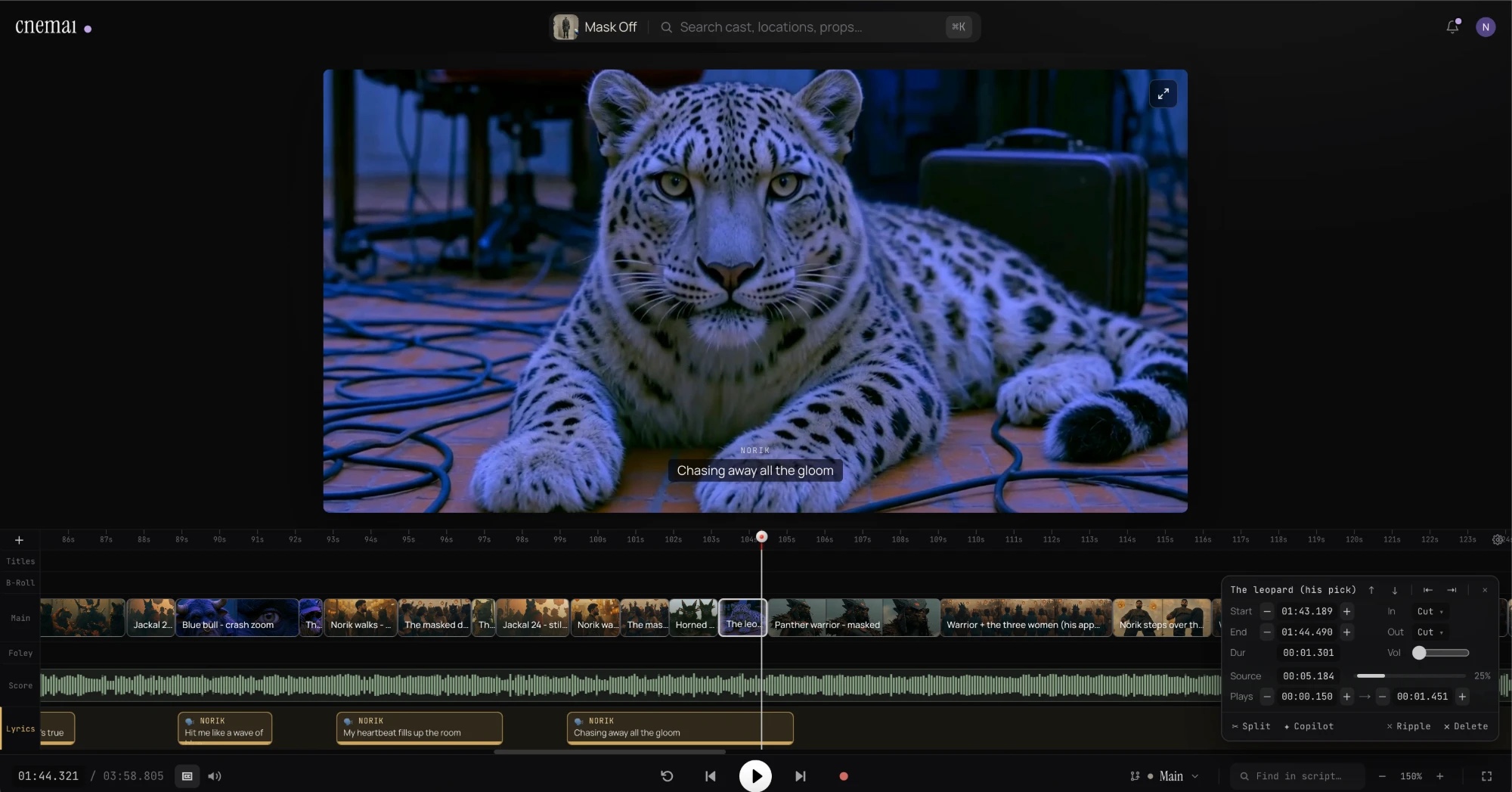
Task: Select the Lyrics track label
Action: click(x=20, y=728)
